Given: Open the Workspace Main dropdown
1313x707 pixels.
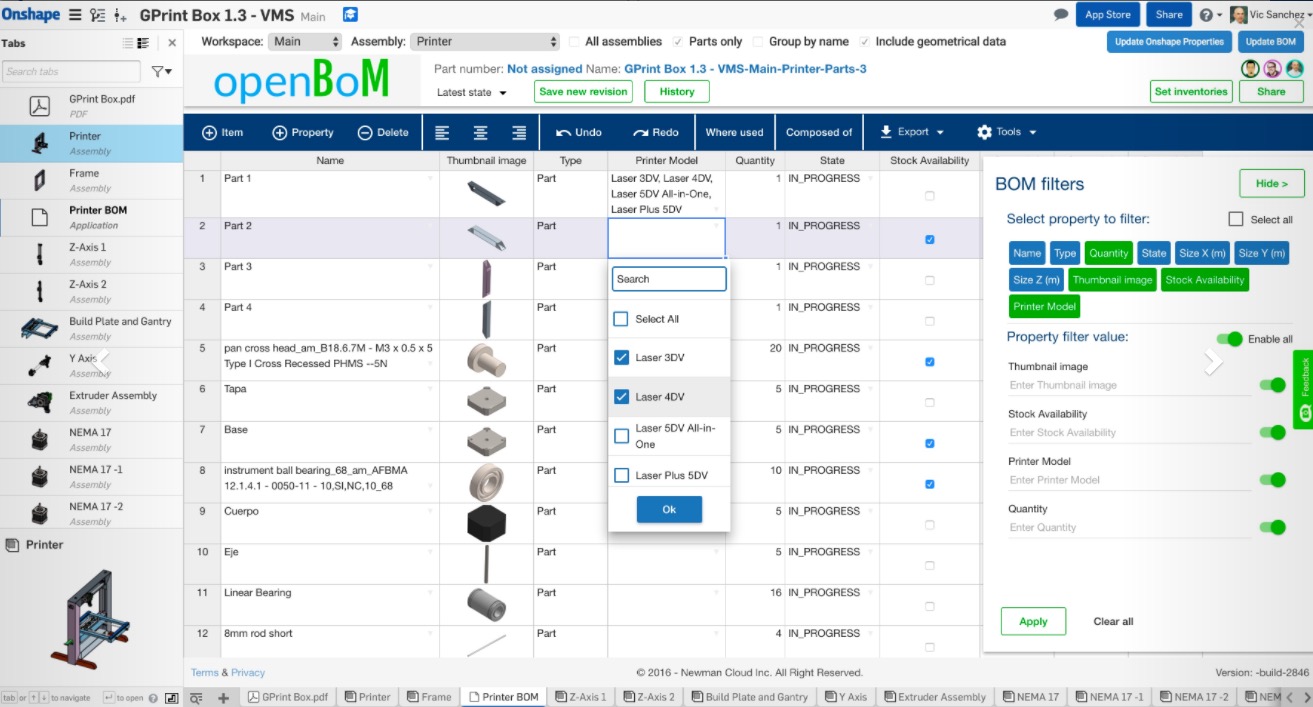Looking at the screenshot, I should pyautogui.click(x=305, y=42).
